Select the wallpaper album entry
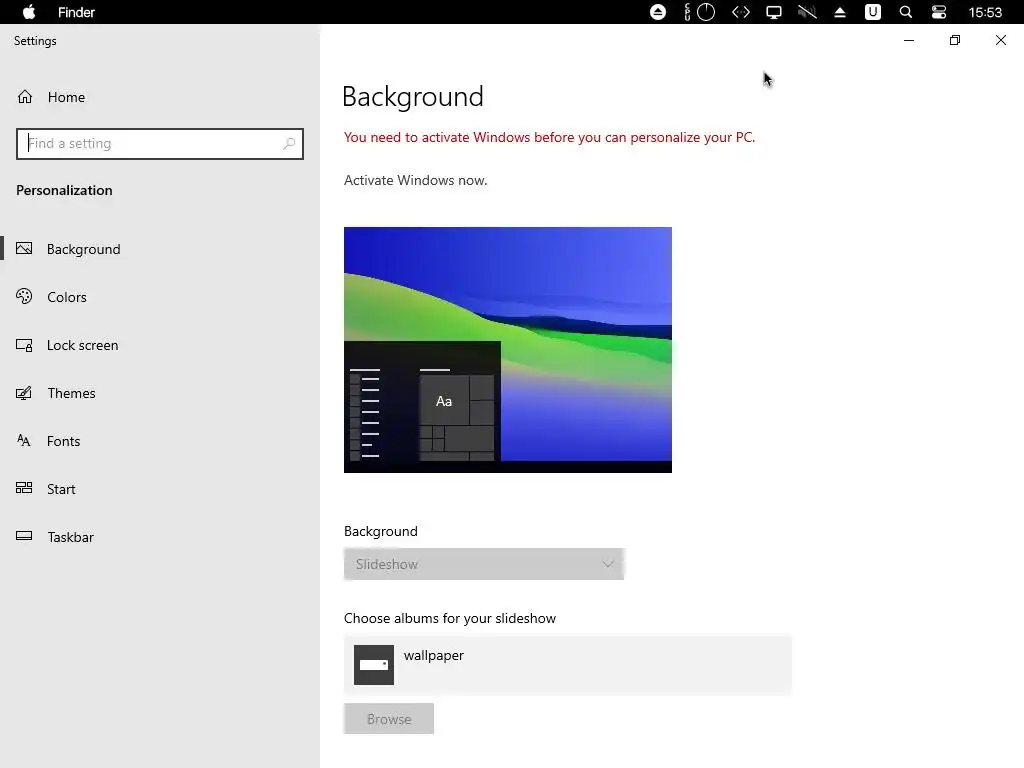 tap(568, 665)
